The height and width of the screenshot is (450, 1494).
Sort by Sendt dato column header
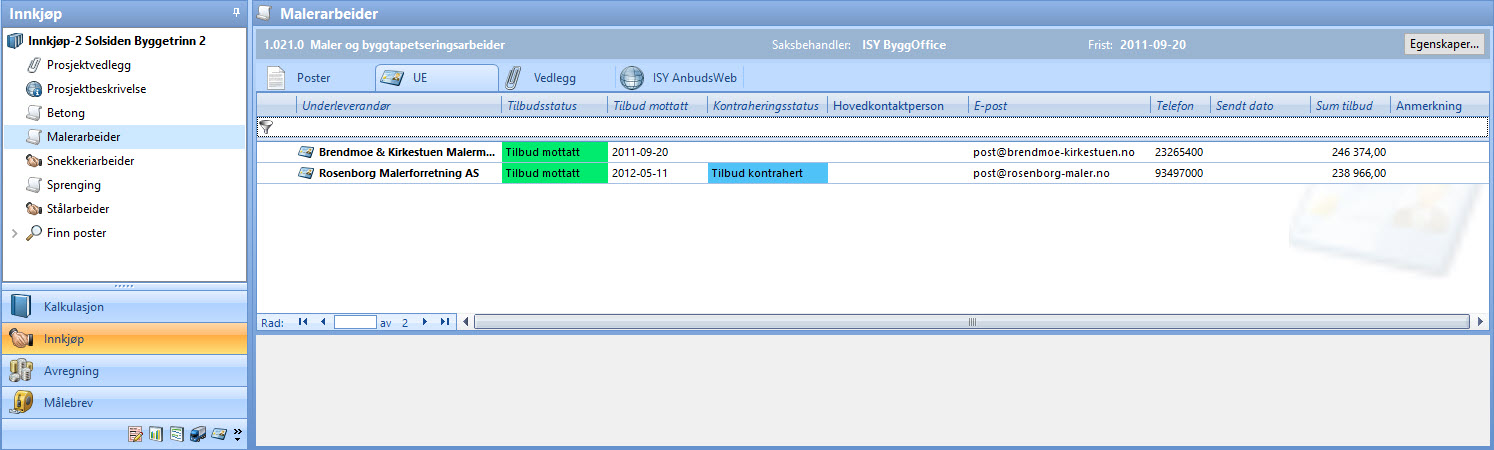point(1260,106)
